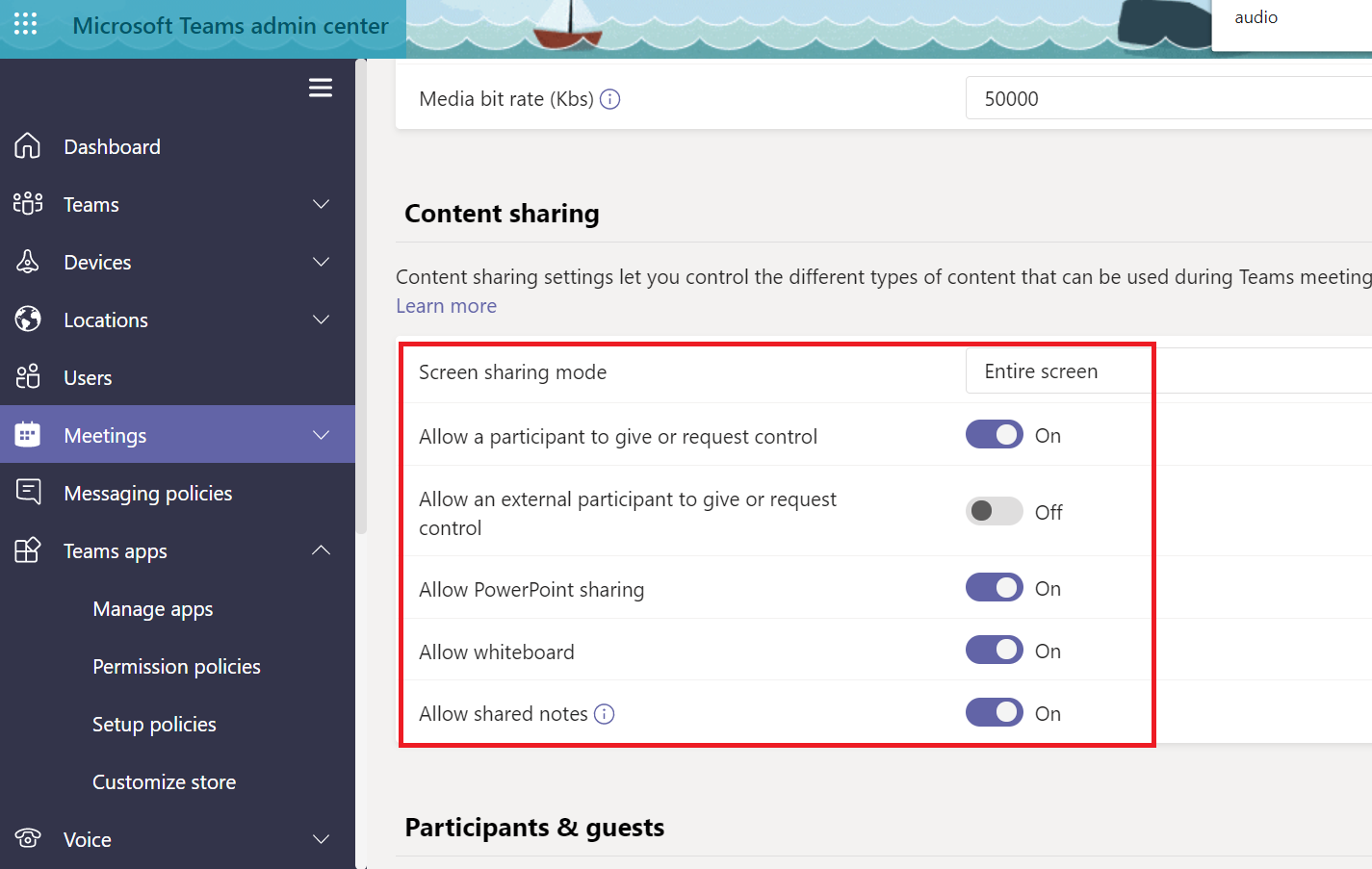Click the Dashboard home icon
Viewport: 1372px width, 869px height.
pos(28,146)
